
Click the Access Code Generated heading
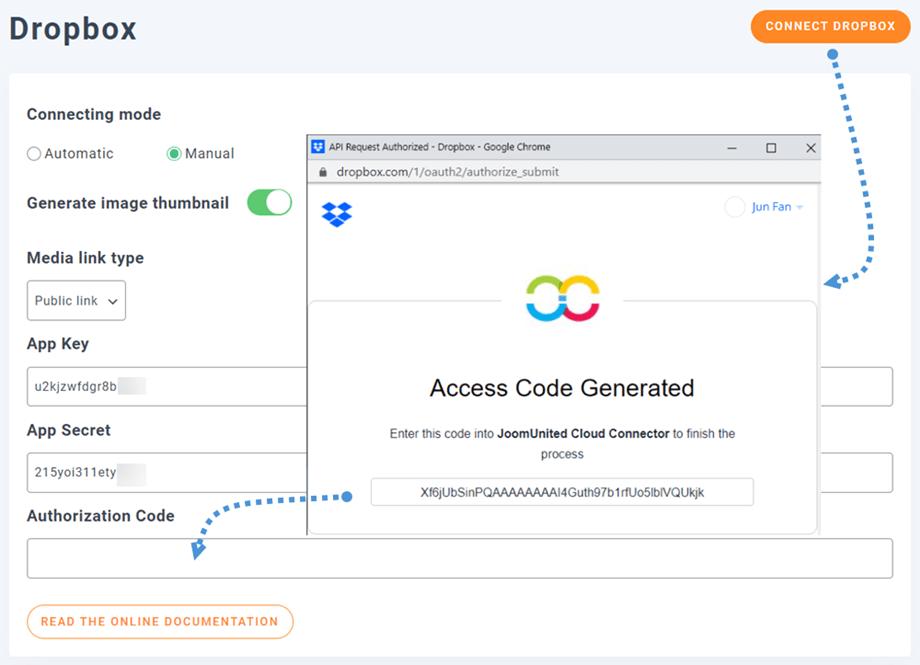[x=562, y=388]
